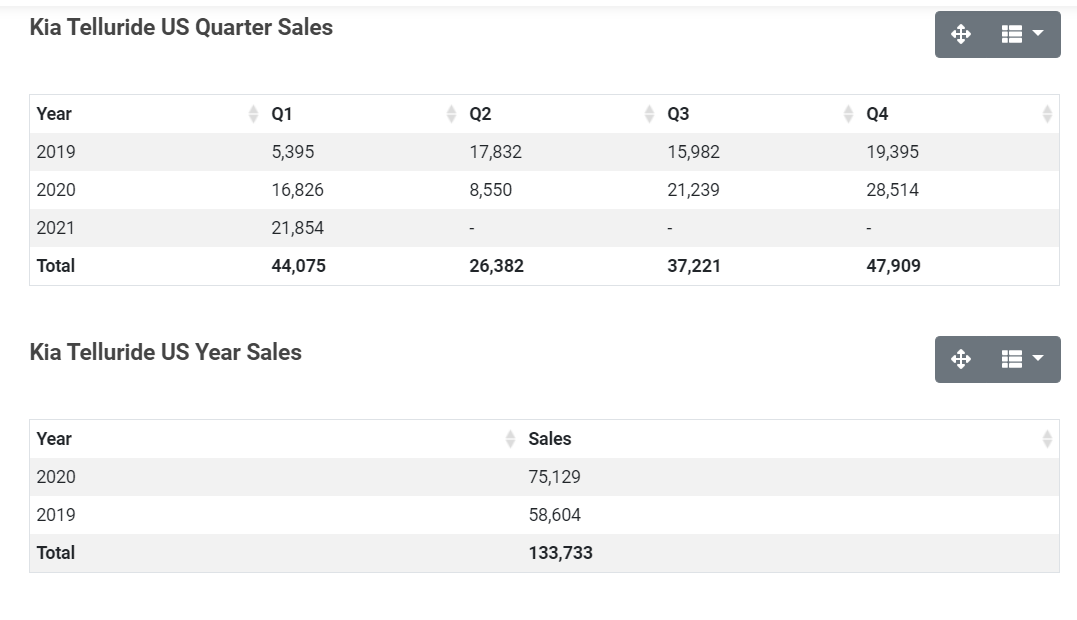The width and height of the screenshot is (1077, 620).
Task: Select the 2021 row in Quarter Sales table
Action: [56, 228]
